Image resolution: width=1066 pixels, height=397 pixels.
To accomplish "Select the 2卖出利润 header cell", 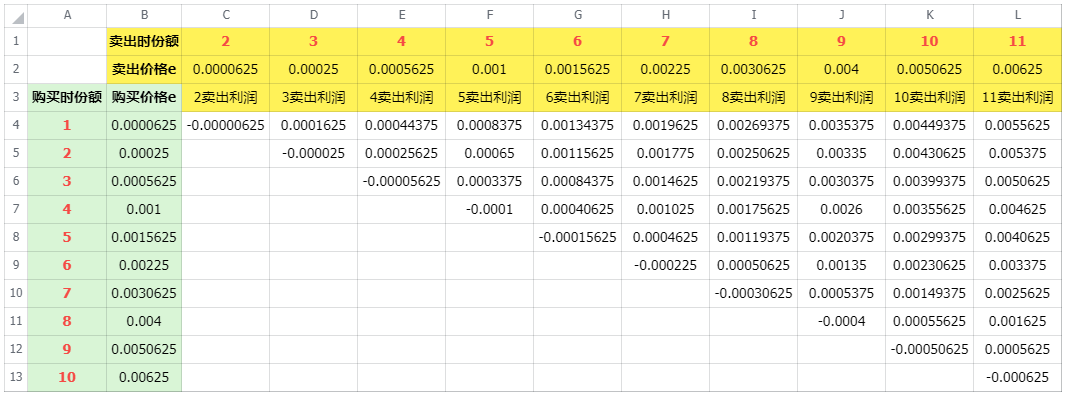I will click(226, 97).
